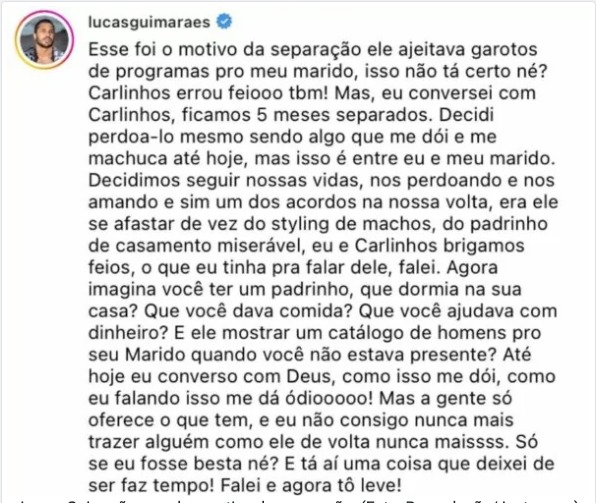Click the word 'ódiooooo!' in the comment
The image size is (596, 503).
coord(329,398)
